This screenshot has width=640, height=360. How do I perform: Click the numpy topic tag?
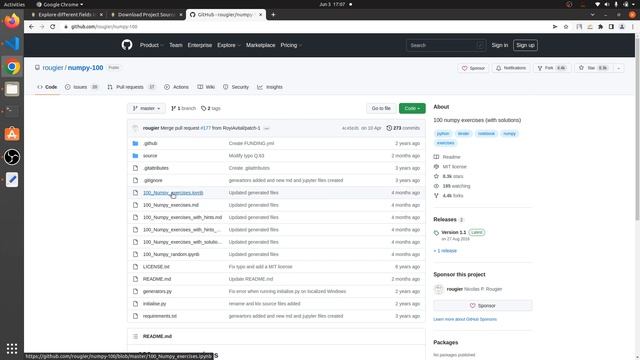pyautogui.click(x=509, y=133)
